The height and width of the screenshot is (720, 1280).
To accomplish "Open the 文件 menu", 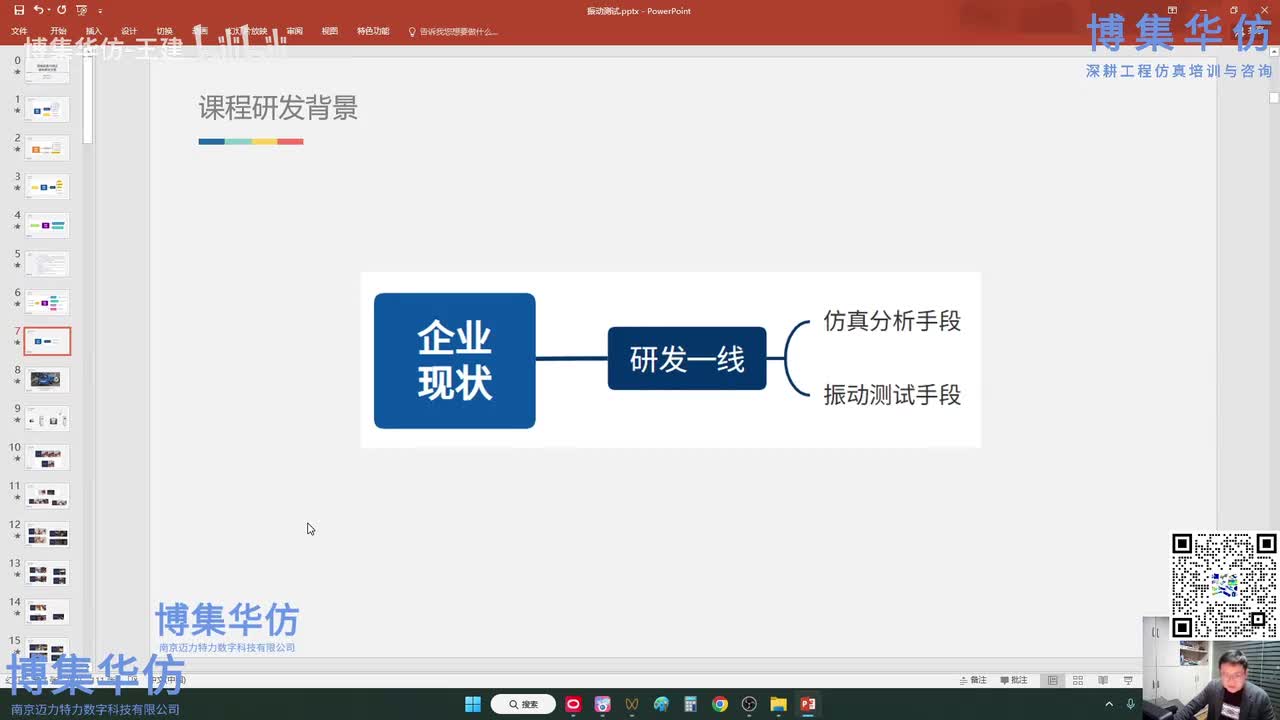I will [19, 31].
